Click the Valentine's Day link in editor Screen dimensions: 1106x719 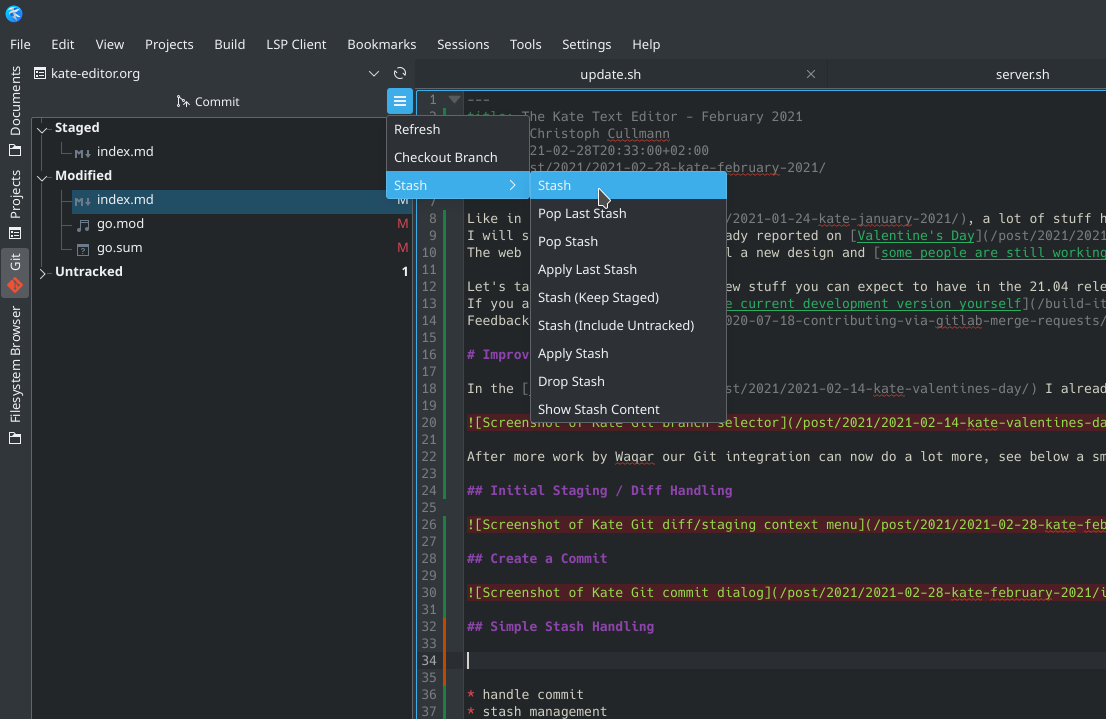(x=916, y=236)
